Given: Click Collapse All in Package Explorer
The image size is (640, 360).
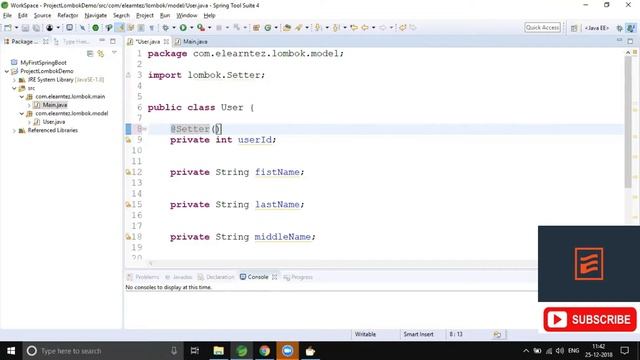Looking at the screenshot, I should coord(90,53).
